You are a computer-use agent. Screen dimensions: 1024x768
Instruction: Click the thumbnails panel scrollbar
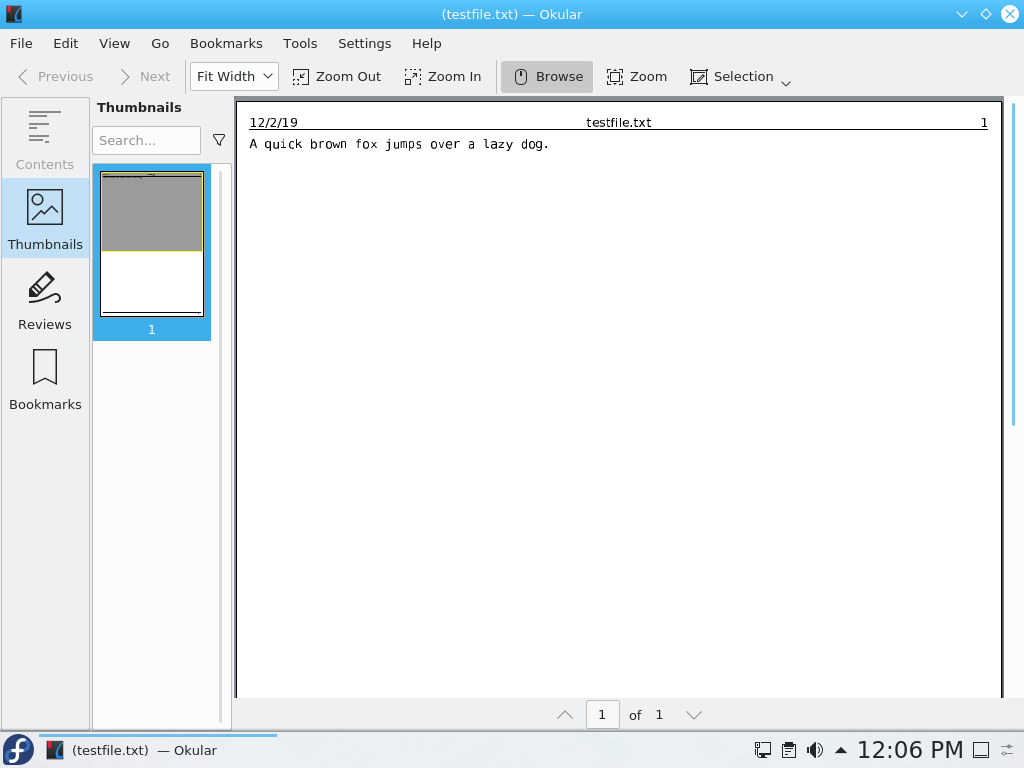coord(221,446)
